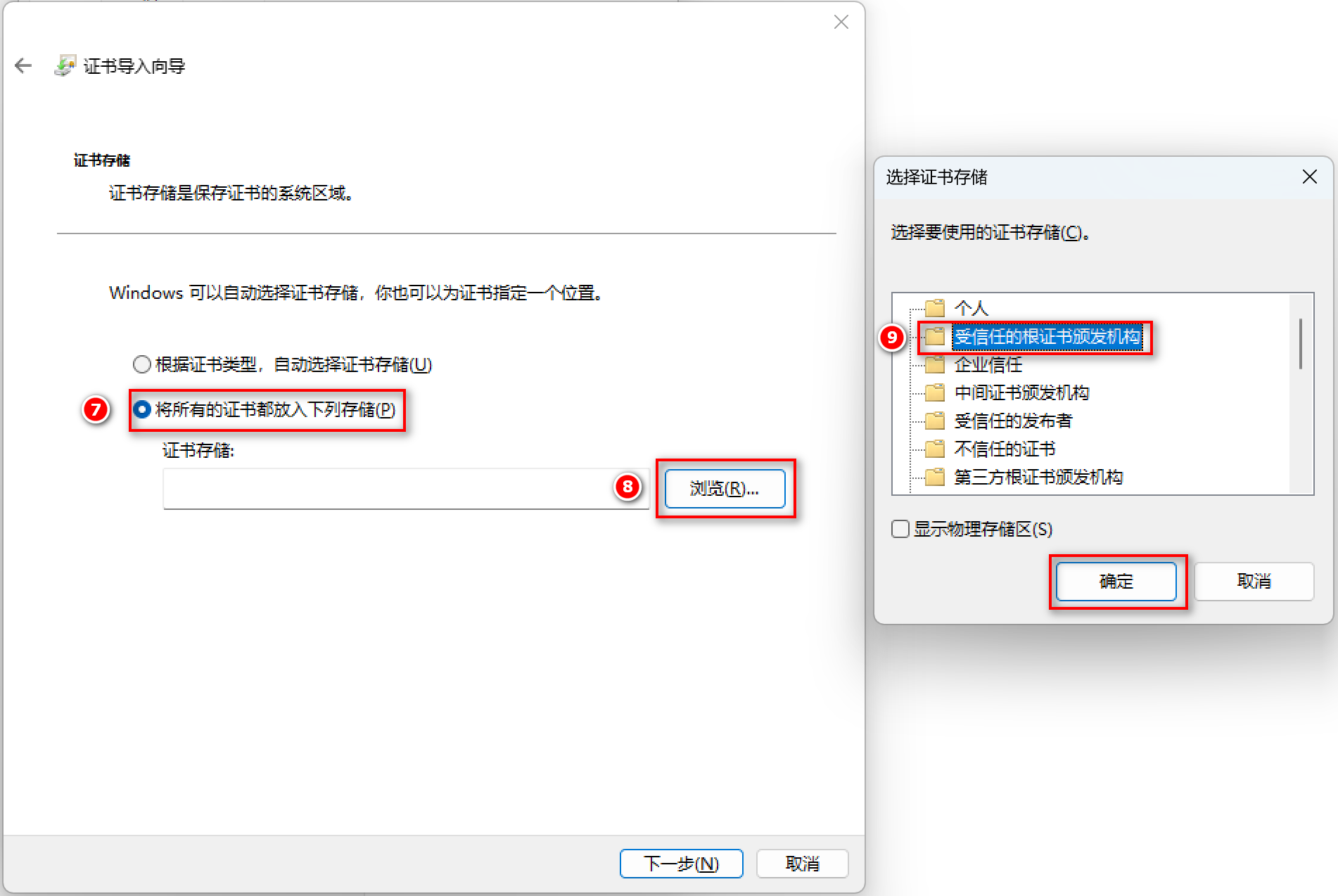
Task: Click 下一步(N) to continue the wizard
Action: coord(681,864)
